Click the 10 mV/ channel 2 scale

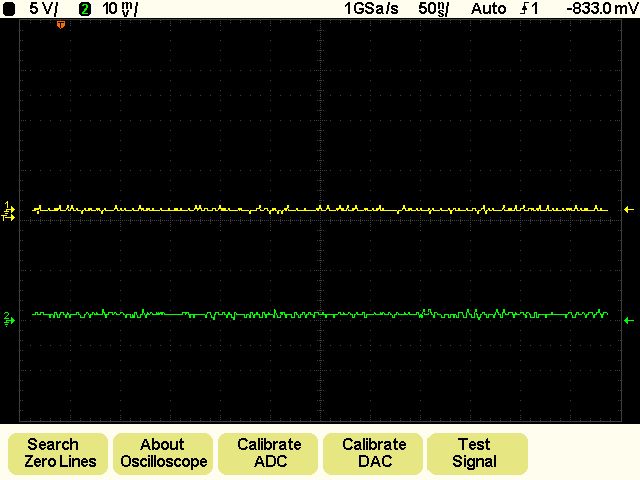(121, 8)
